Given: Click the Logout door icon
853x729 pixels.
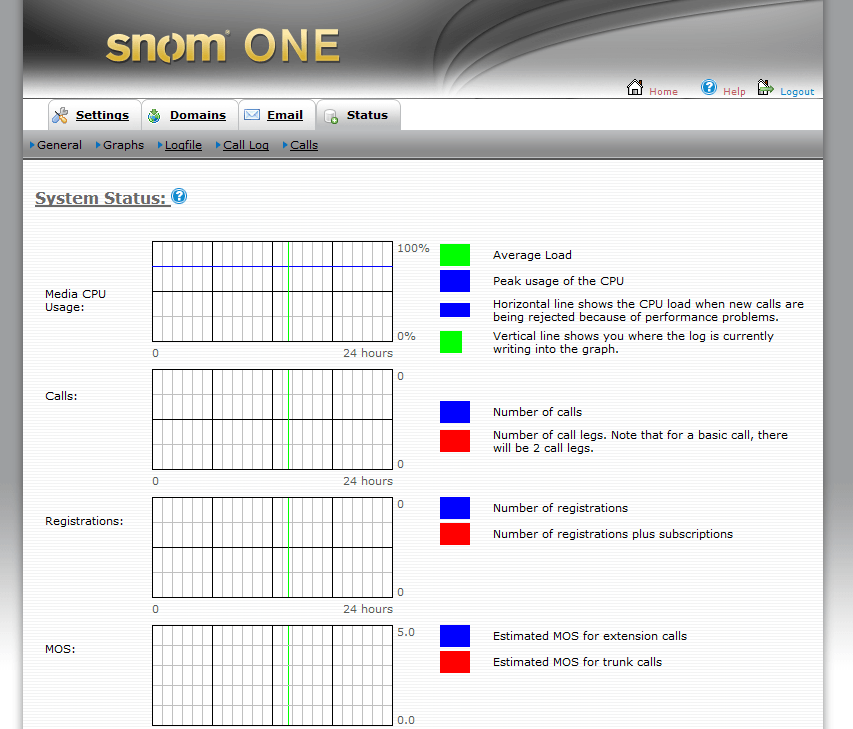Looking at the screenshot, I should [x=766, y=88].
